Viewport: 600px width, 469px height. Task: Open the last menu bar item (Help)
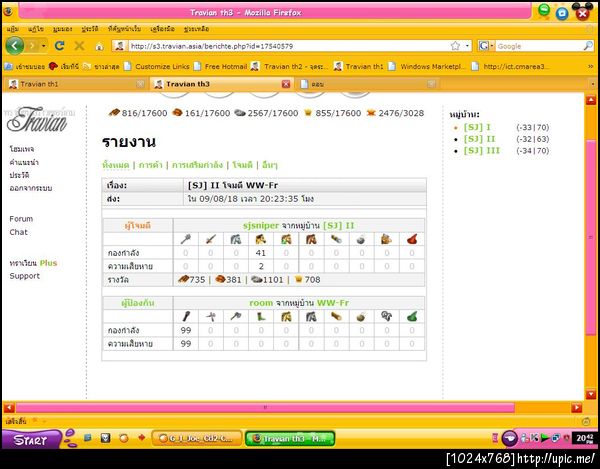[196, 29]
